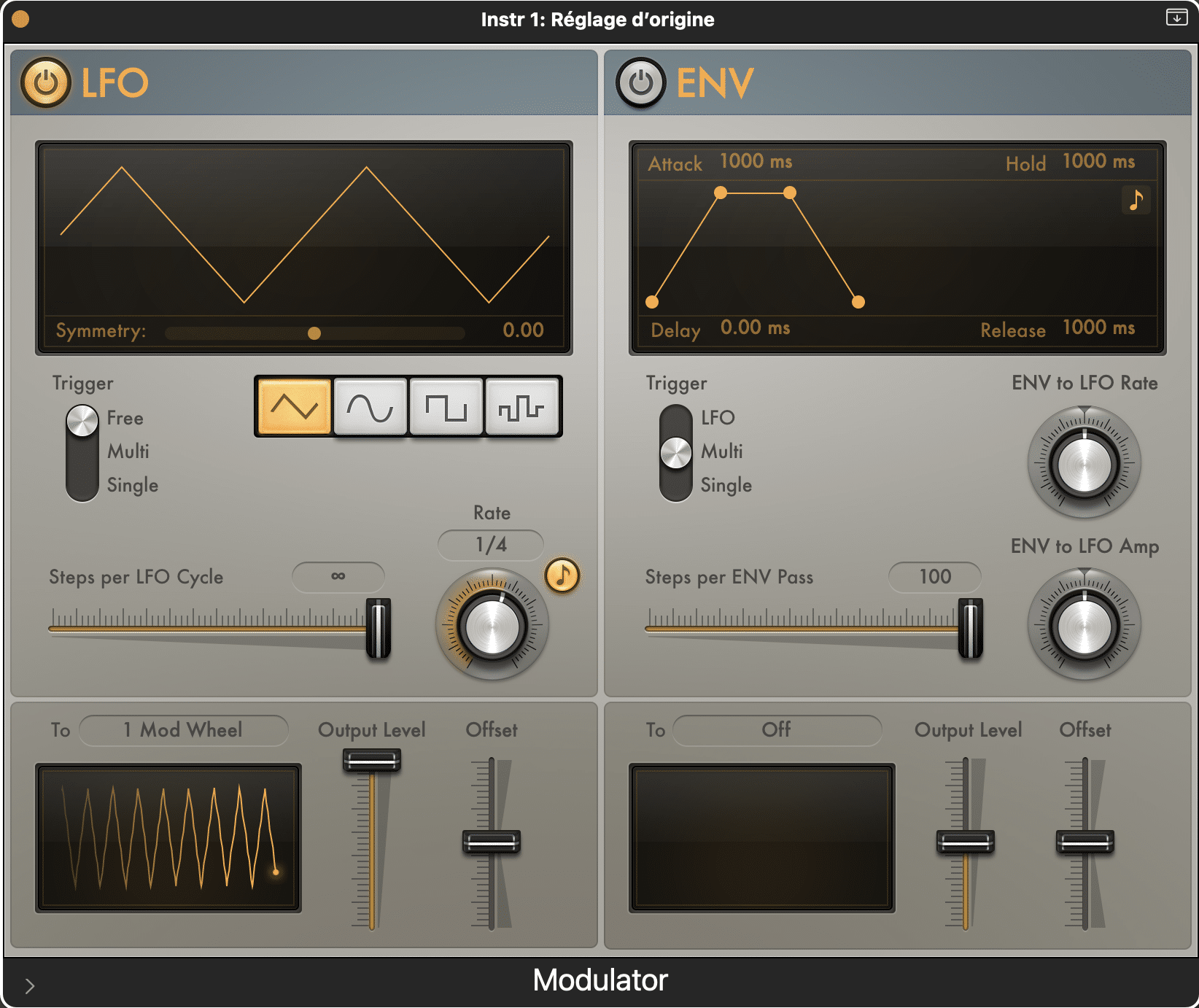Click the Delay 0.00 ms value
This screenshot has width=1199, height=1008.
point(755,327)
